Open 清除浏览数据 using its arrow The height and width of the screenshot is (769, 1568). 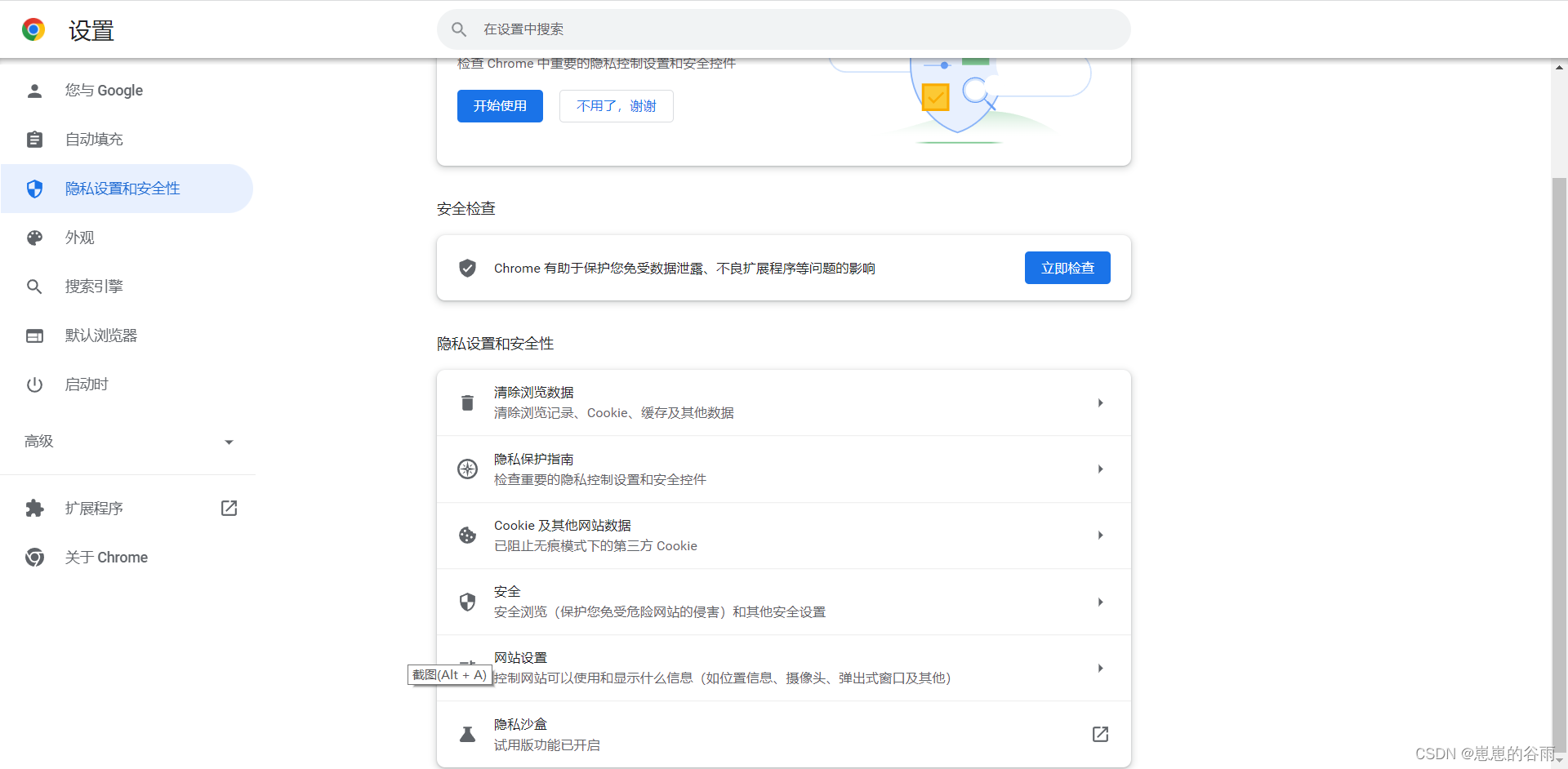coord(1100,402)
